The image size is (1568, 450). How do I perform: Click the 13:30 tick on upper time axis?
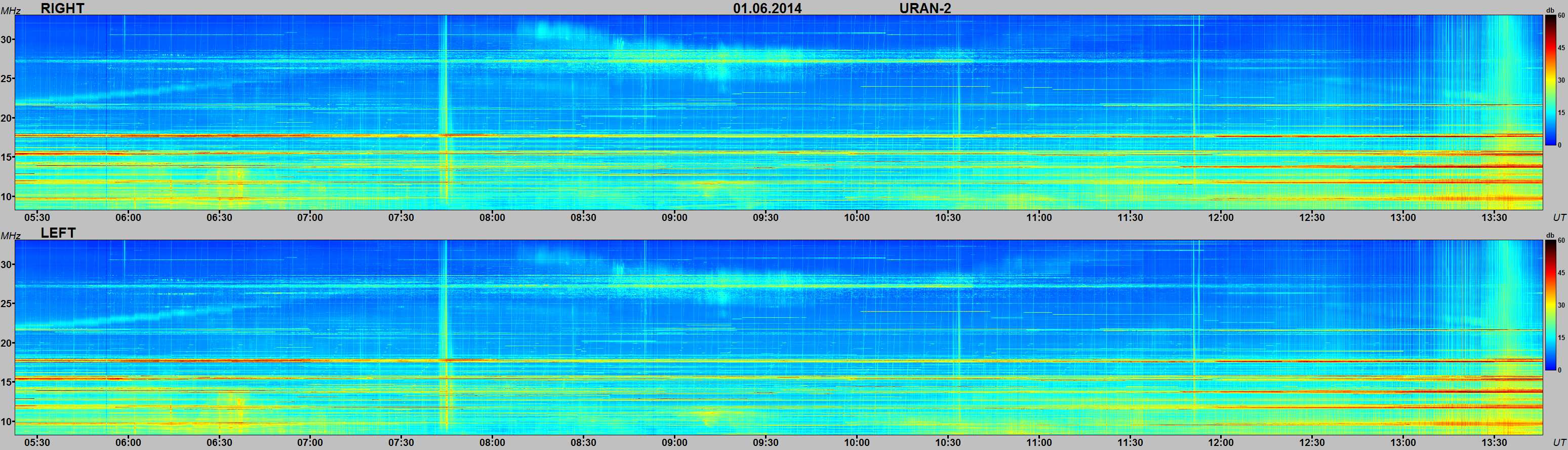tap(1494, 217)
